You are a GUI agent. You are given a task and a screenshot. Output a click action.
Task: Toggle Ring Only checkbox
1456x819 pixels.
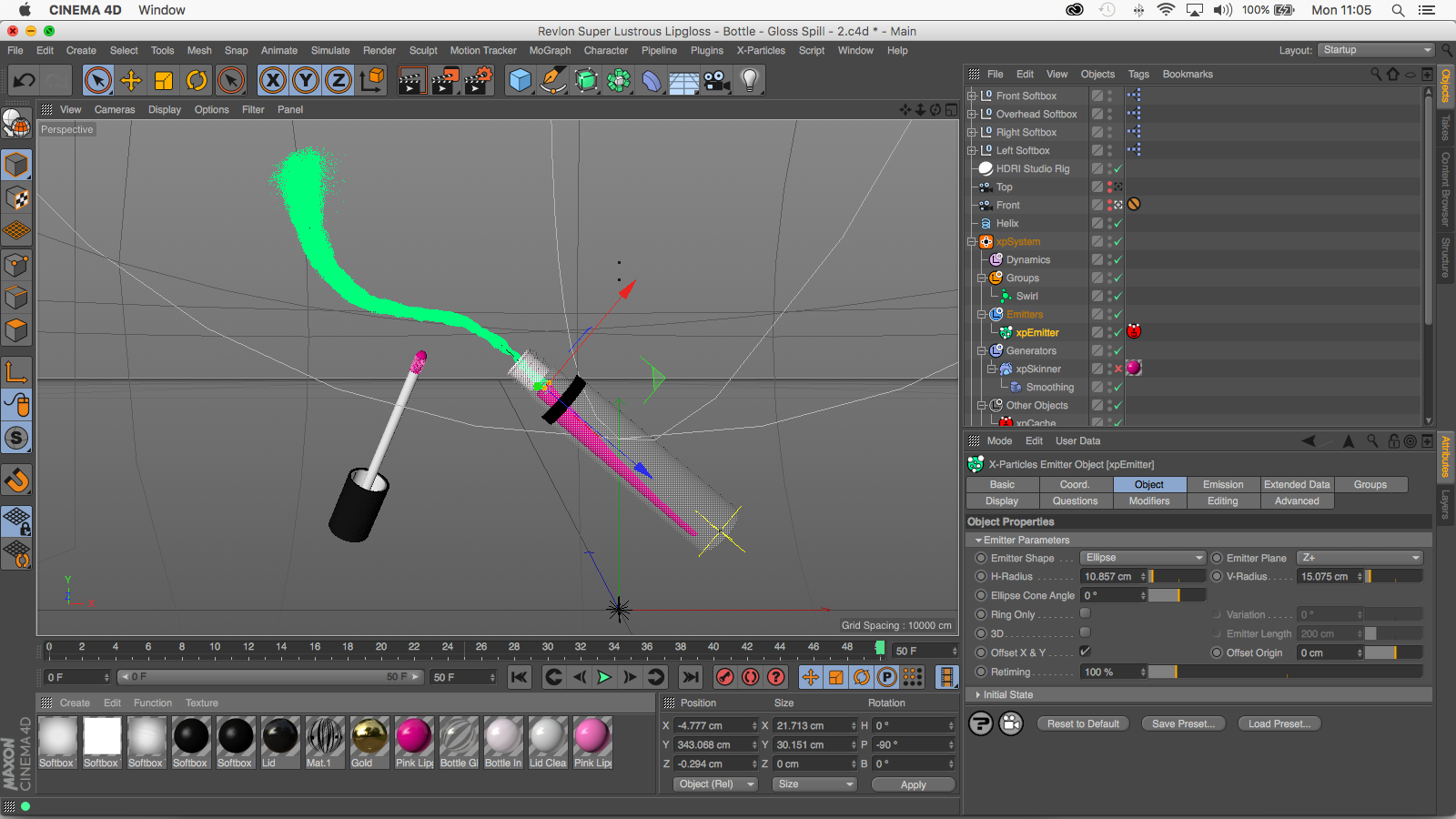(x=1085, y=614)
